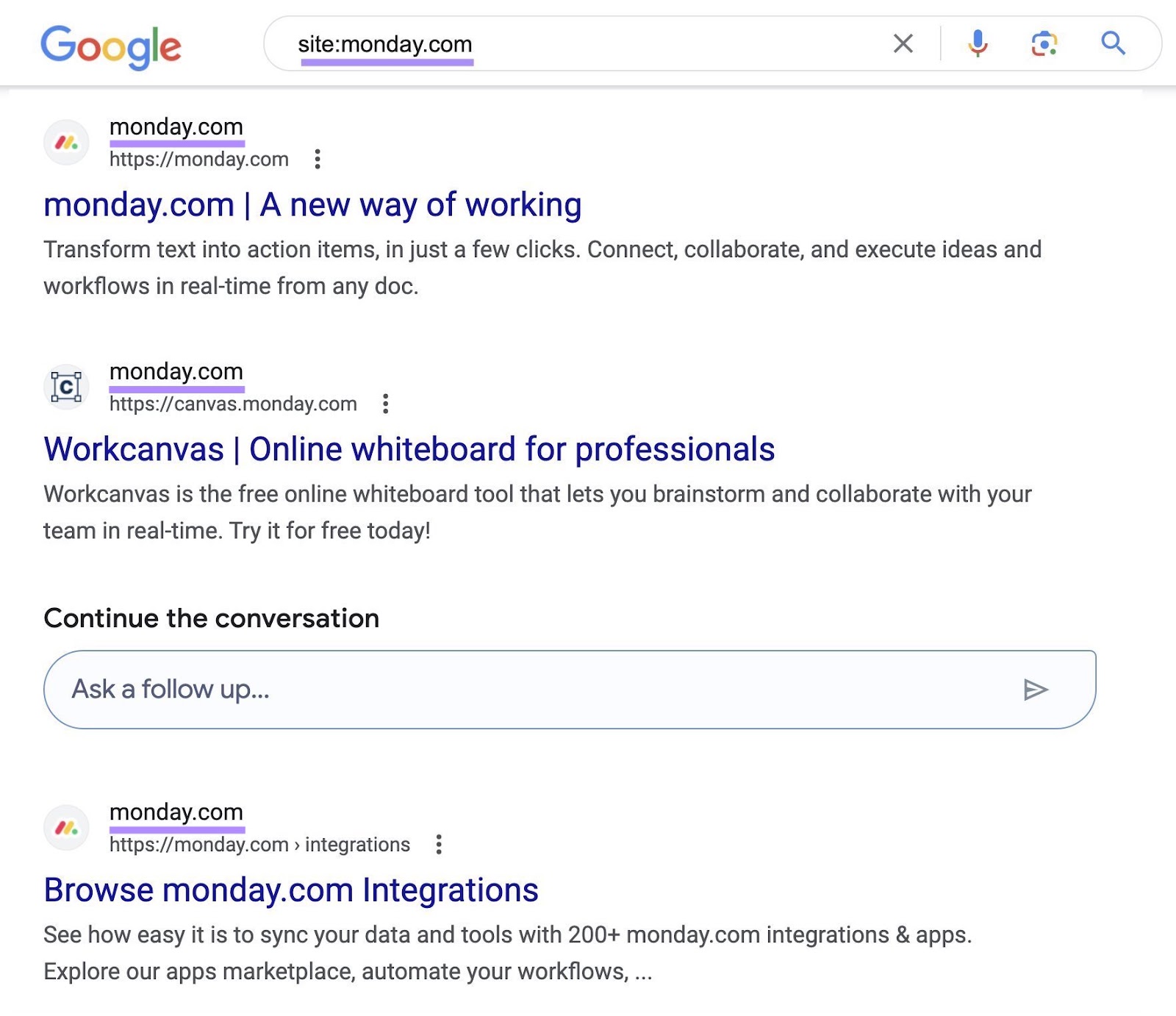Clear the search query with the X icon
This screenshot has height=1016, width=1176.
coord(903,43)
